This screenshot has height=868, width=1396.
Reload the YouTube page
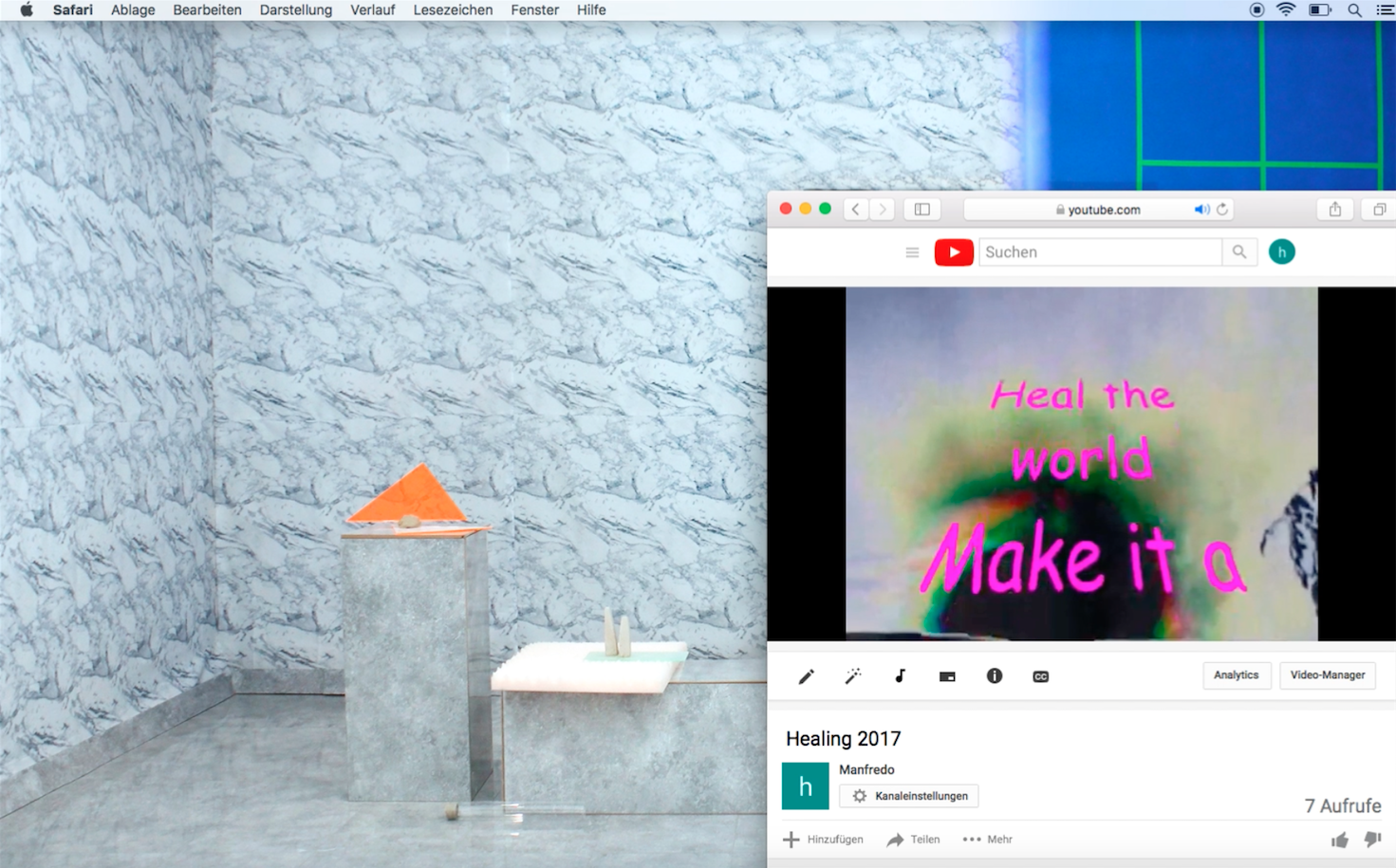click(x=1222, y=210)
